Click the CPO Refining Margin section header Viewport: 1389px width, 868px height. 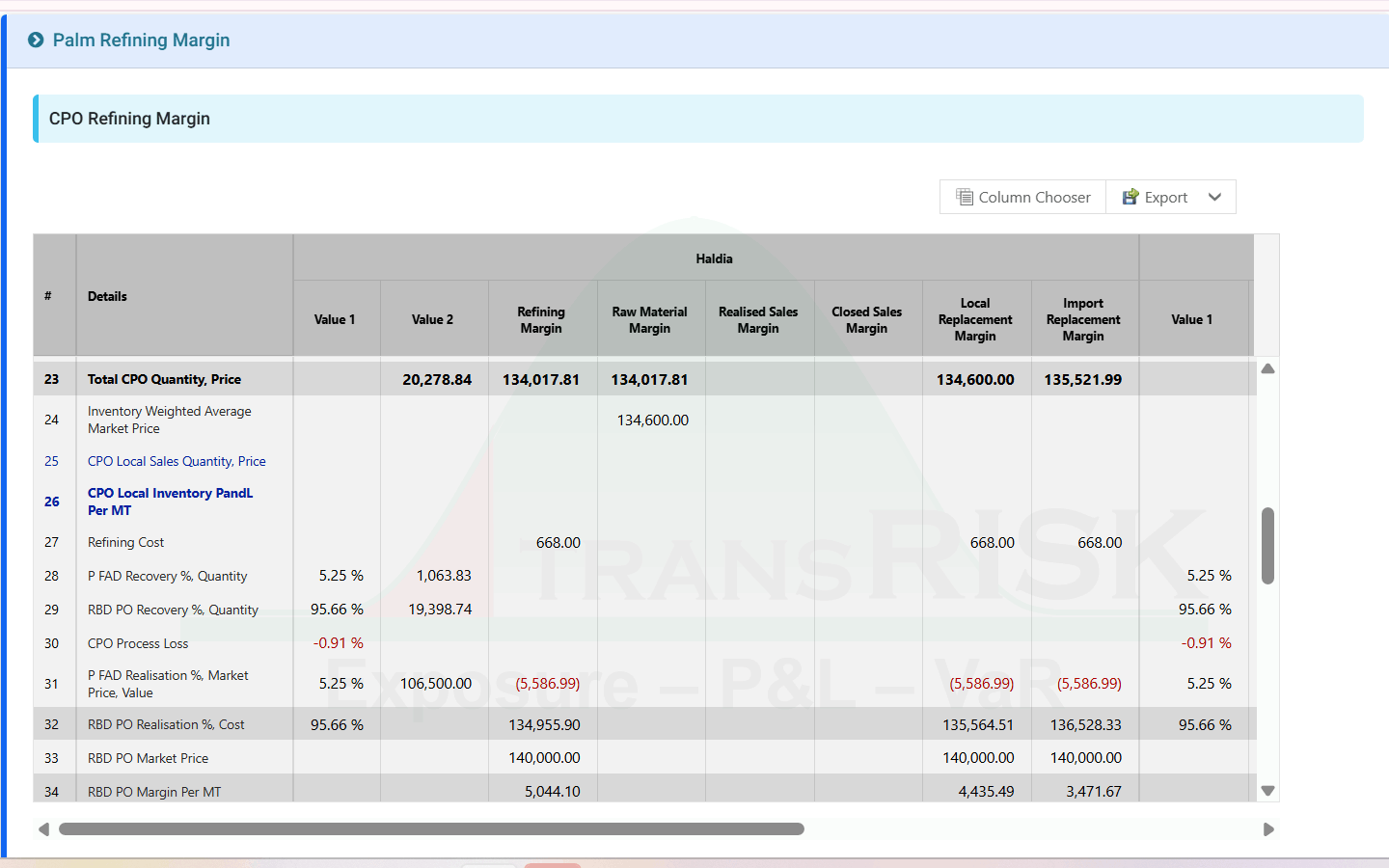[698, 119]
